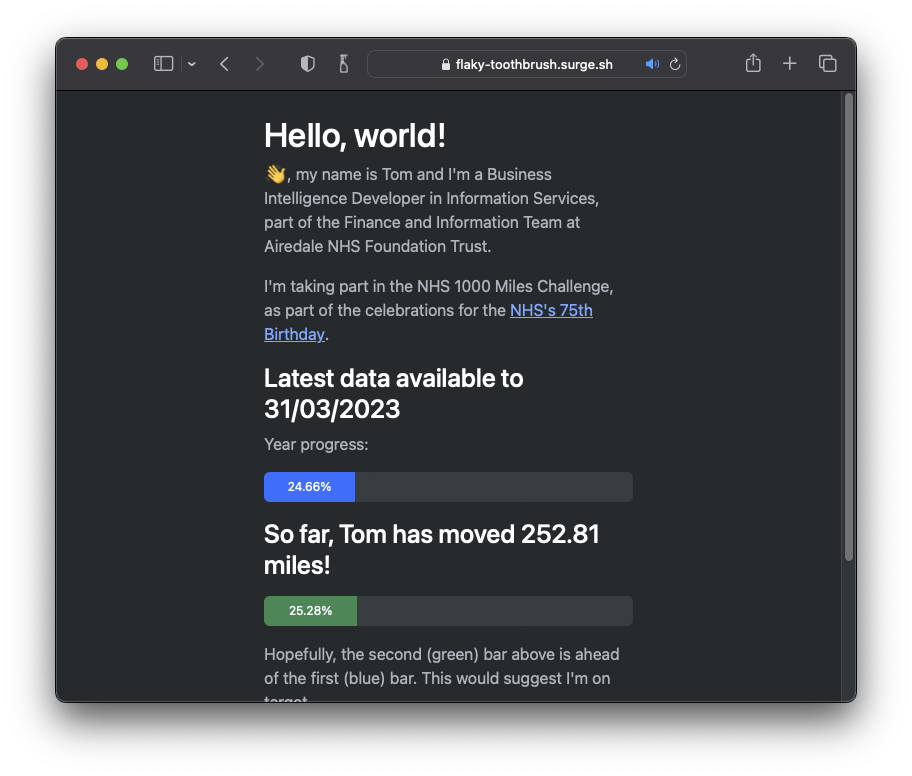Click the lock icon in the address bar
912x776 pixels.
(445, 64)
